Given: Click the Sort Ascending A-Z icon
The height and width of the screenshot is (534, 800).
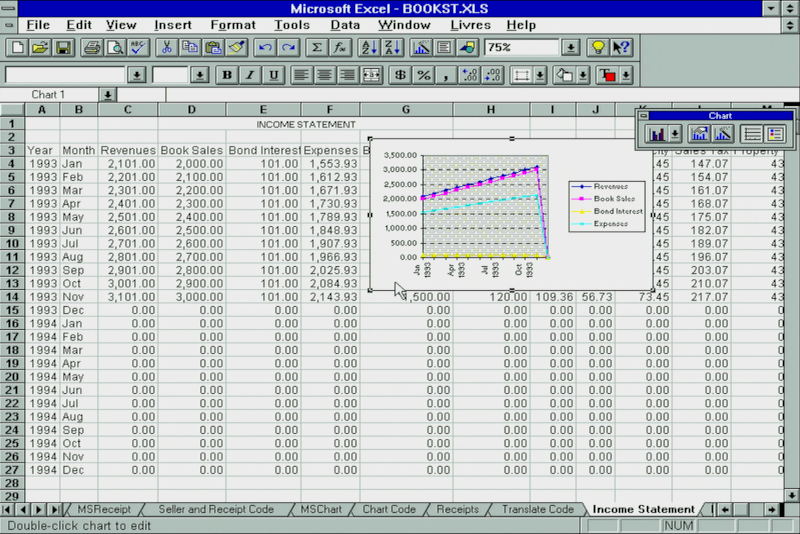Looking at the screenshot, I should [369, 47].
